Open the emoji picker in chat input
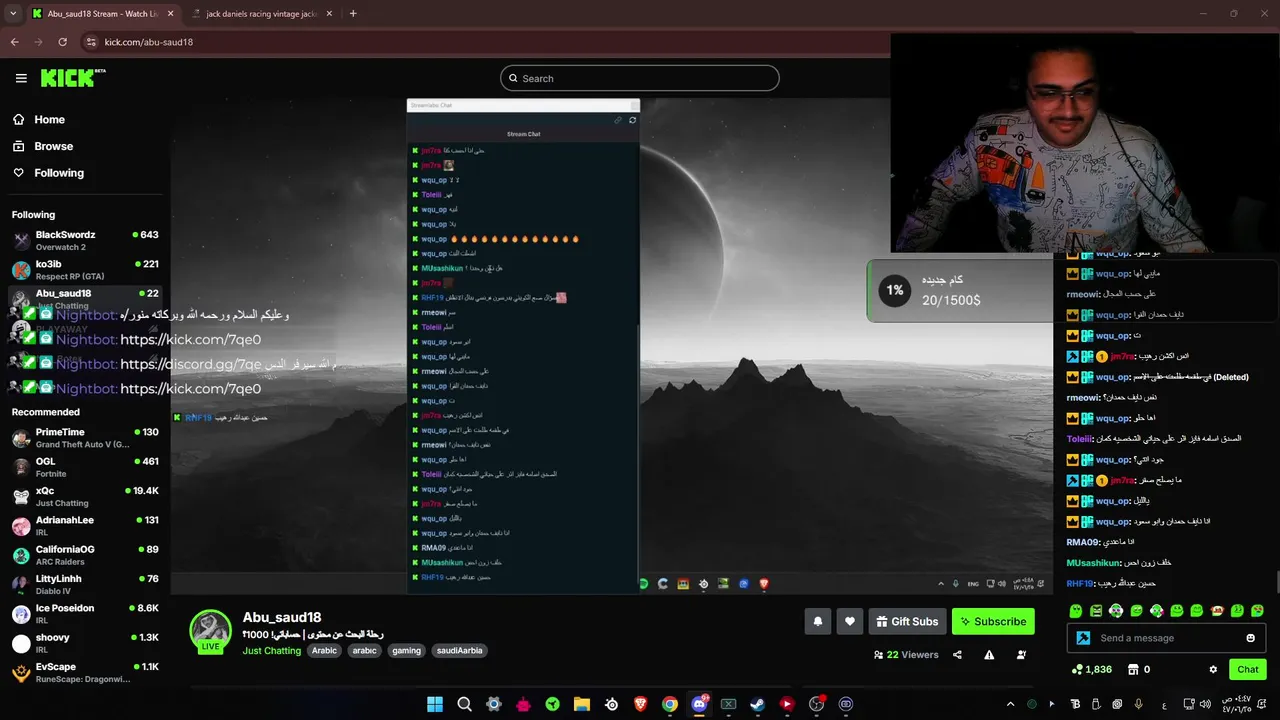Image resolution: width=1280 pixels, height=720 pixels. point(1250,638)
